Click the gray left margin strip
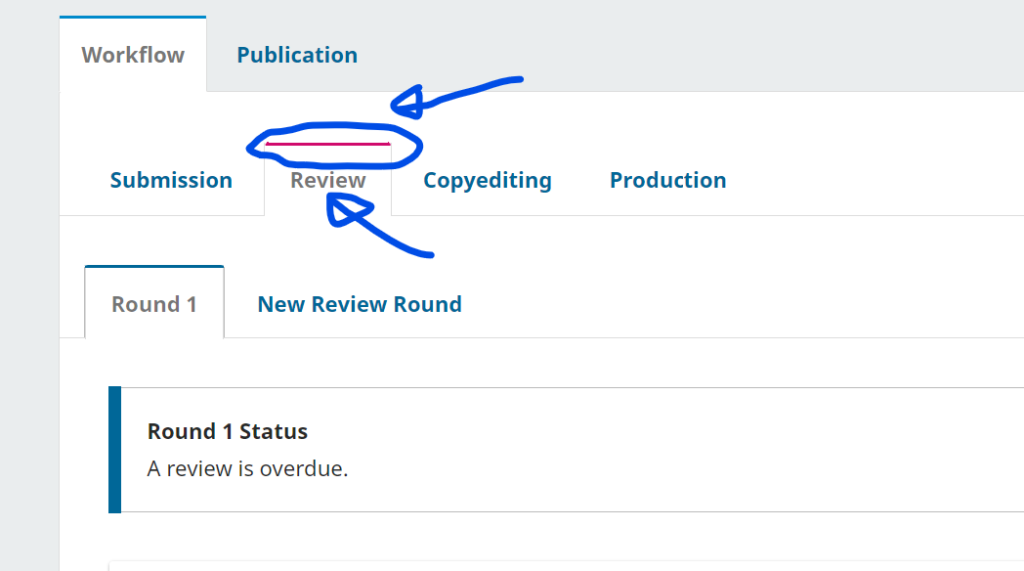 pyautogui.click(x=29, y=294)
